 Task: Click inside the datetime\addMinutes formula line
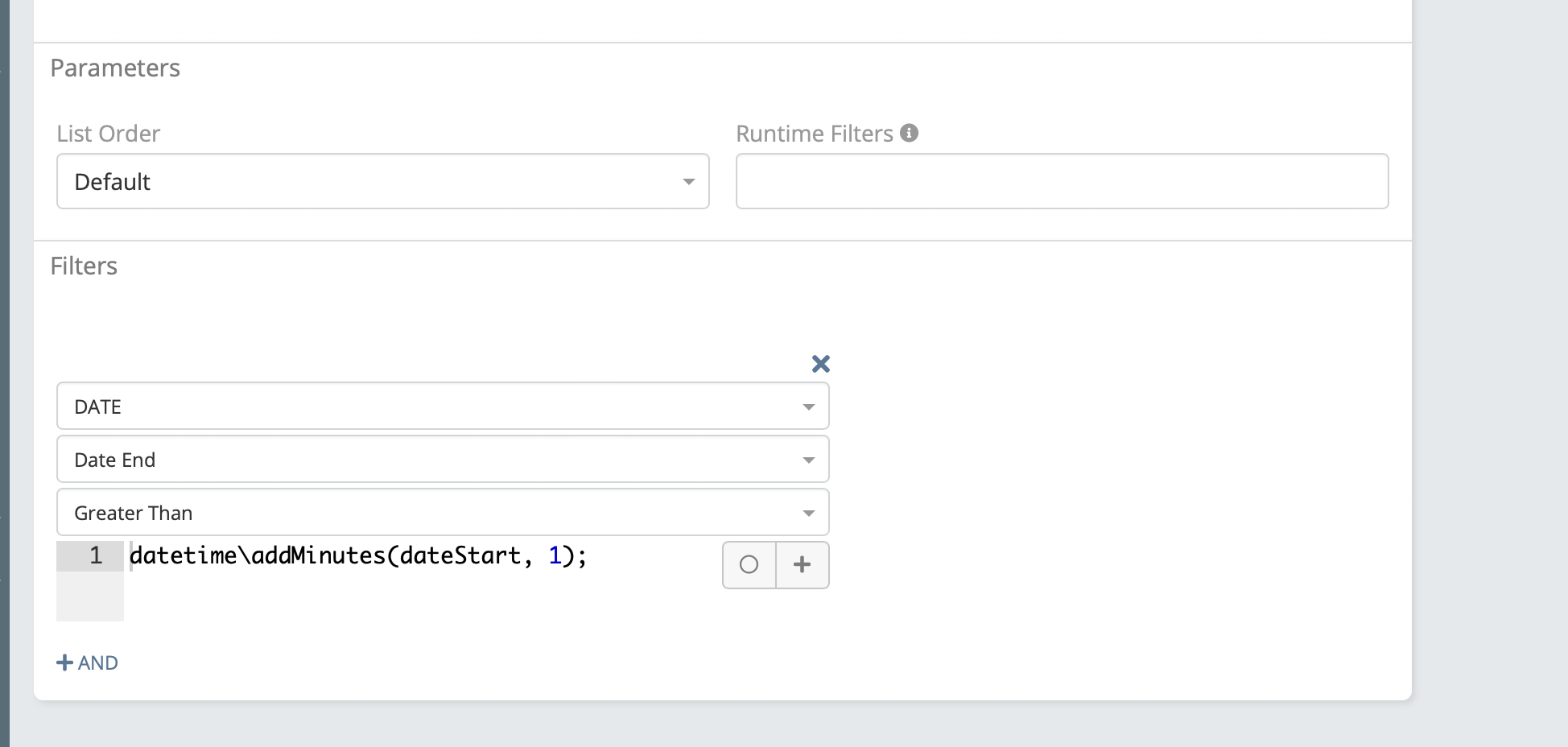(x=358, y=556)
